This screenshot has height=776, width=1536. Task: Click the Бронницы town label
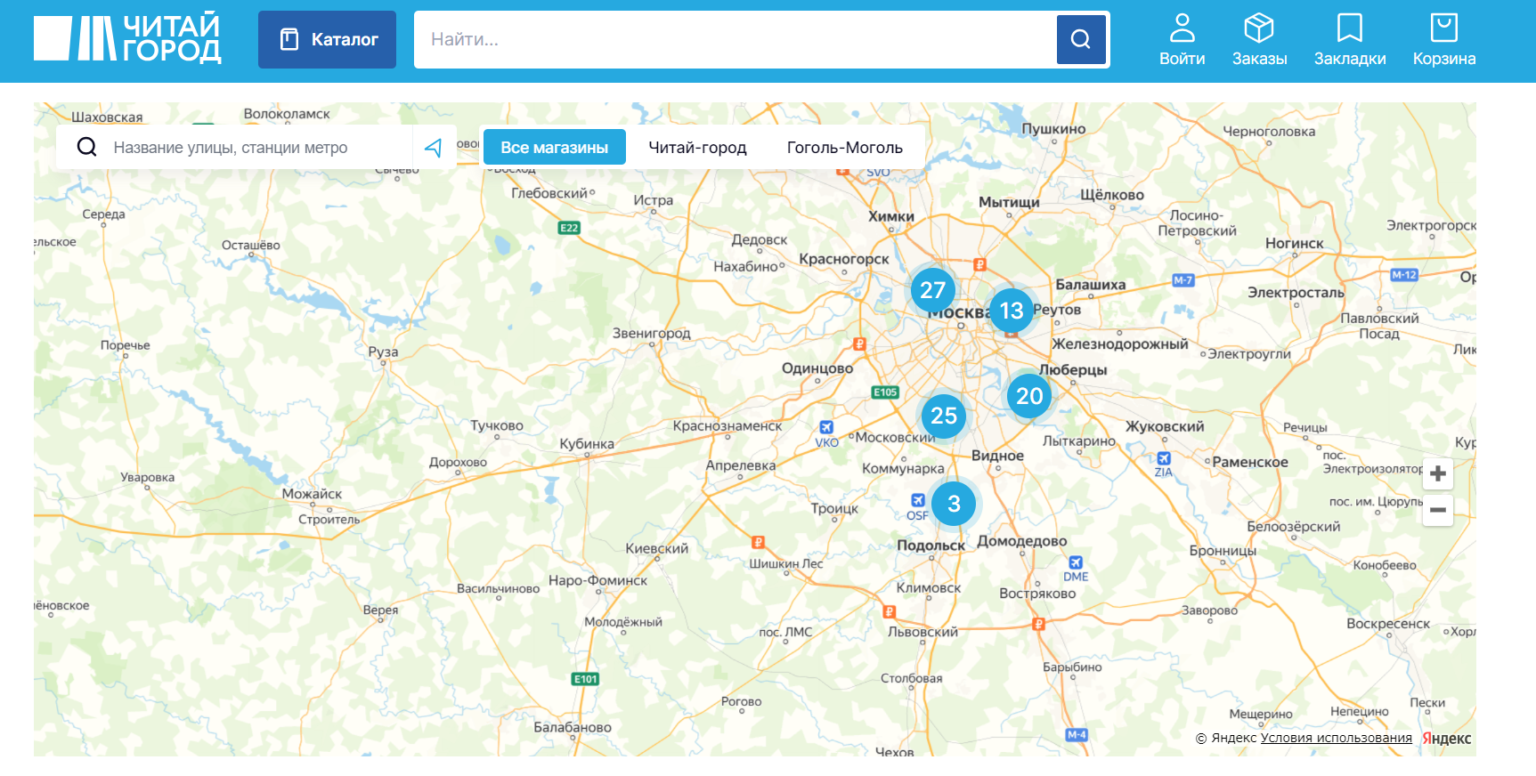click(1223, 551)
